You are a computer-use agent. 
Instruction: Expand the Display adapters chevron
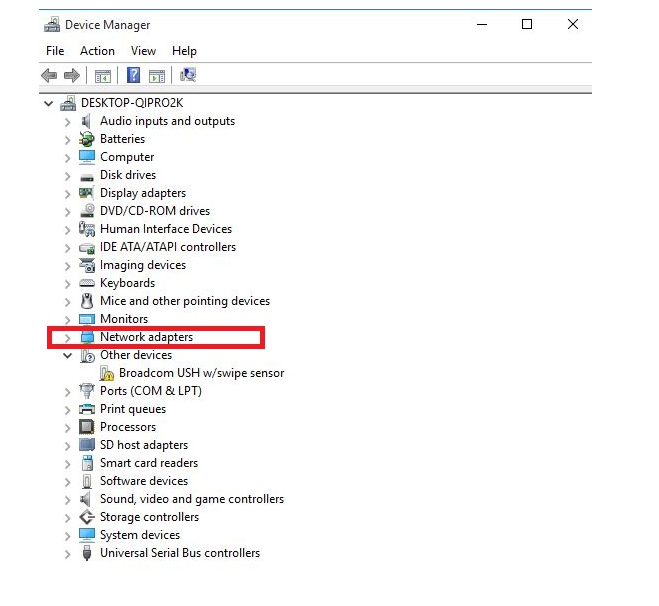[68, 194]
